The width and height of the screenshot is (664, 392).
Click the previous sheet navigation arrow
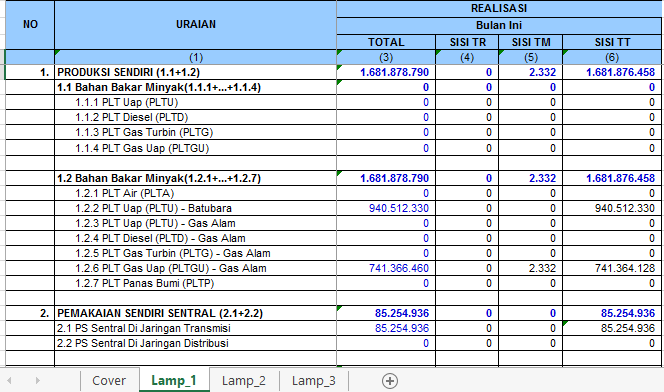[9, 381]
